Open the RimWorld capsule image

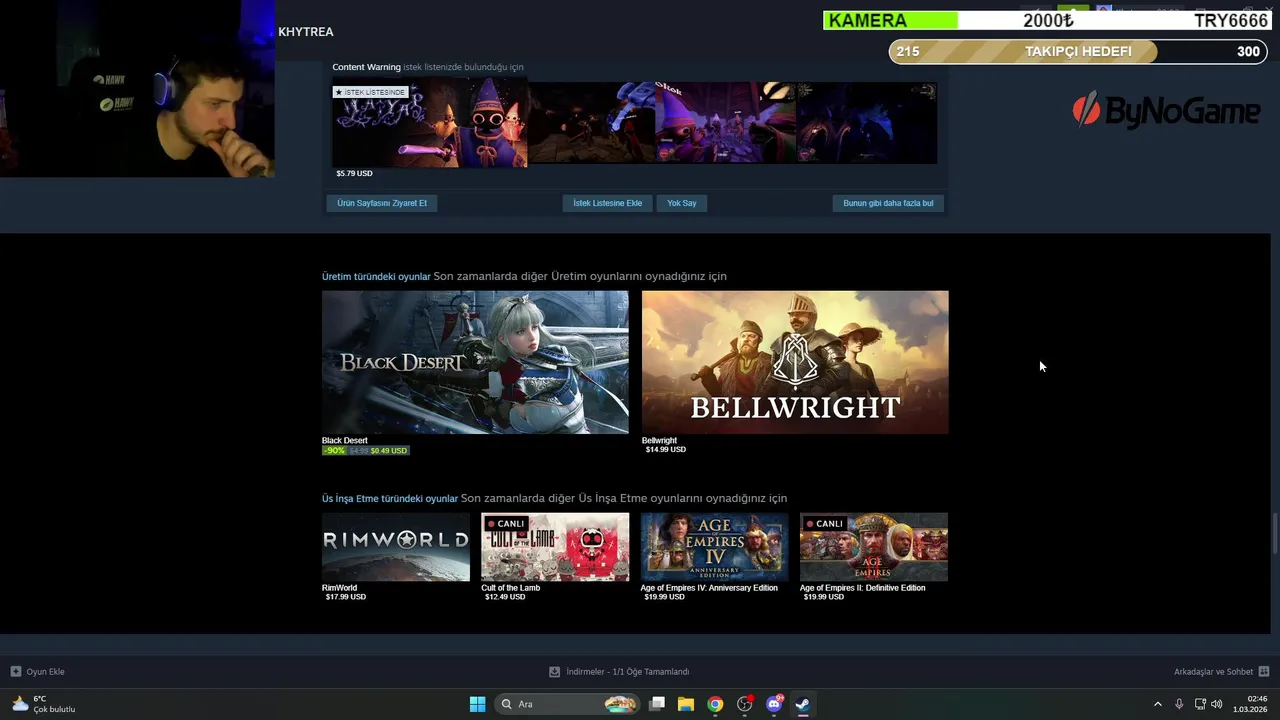point(396,547)
